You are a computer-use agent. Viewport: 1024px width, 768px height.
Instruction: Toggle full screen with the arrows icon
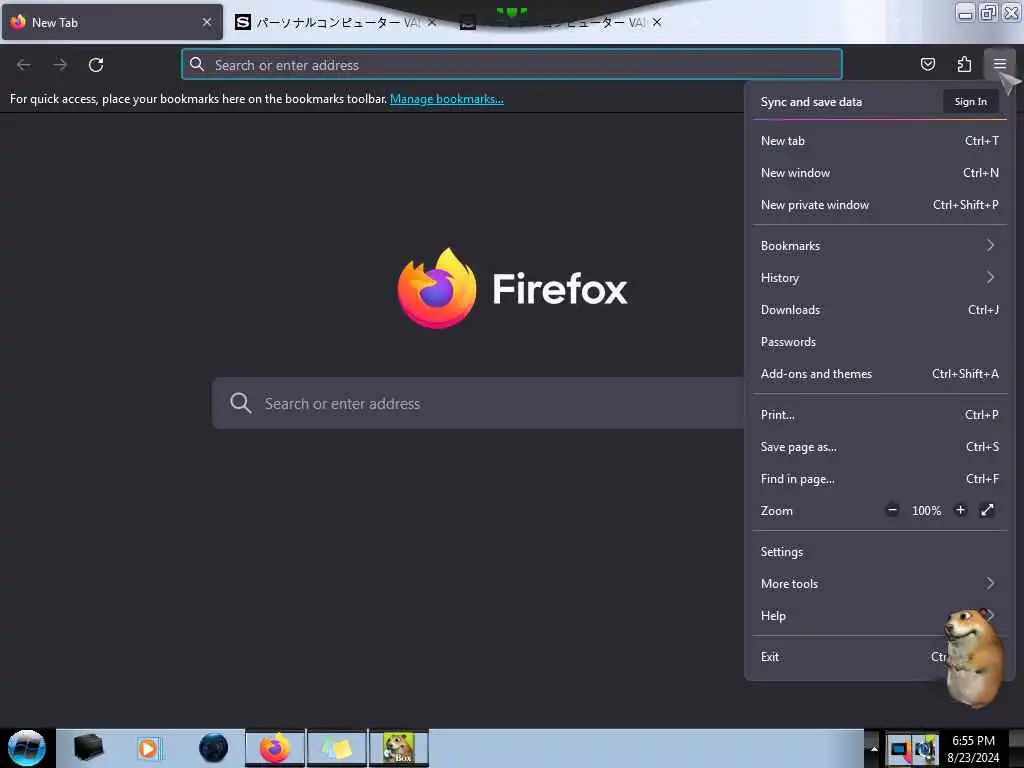[x=987, y=510]
